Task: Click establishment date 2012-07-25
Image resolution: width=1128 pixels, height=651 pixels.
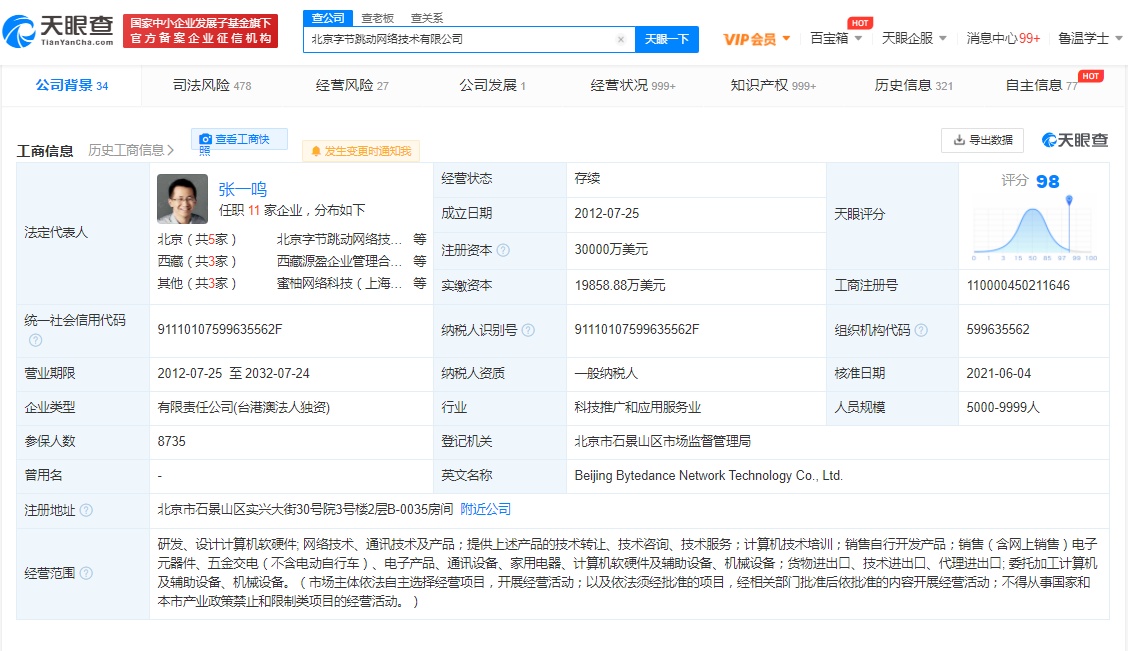Action: pyautogui.click(x=606, y=214)
